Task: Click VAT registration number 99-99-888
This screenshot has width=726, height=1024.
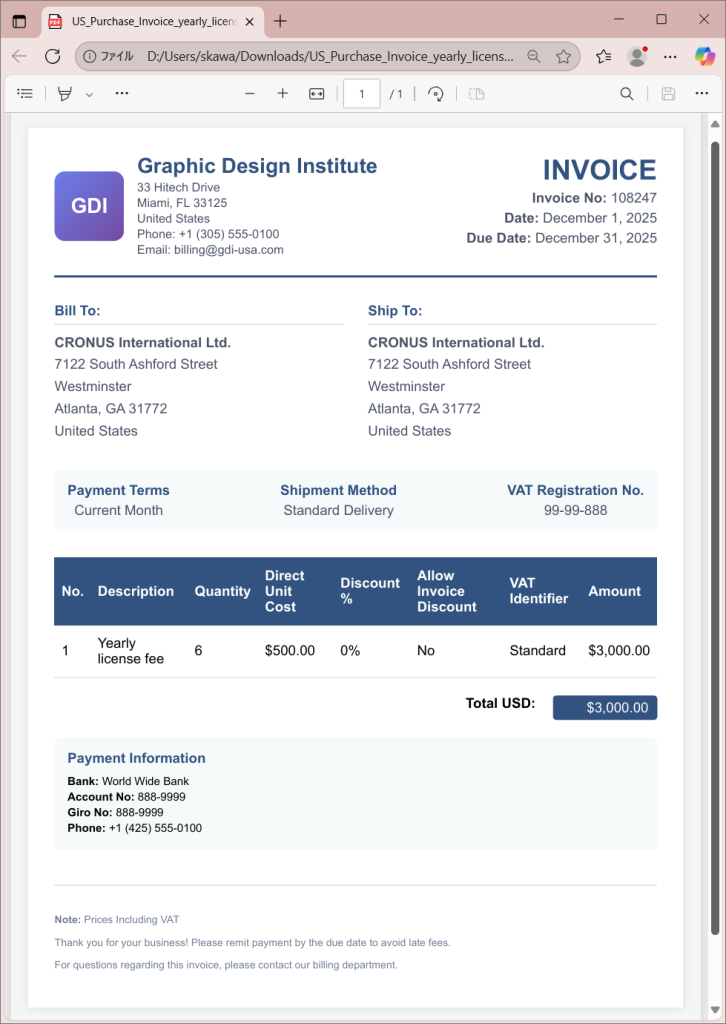Action: [x=575, y=510]
